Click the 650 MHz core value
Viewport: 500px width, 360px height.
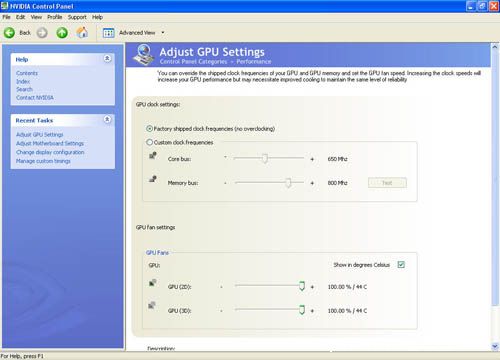[337, 159]
